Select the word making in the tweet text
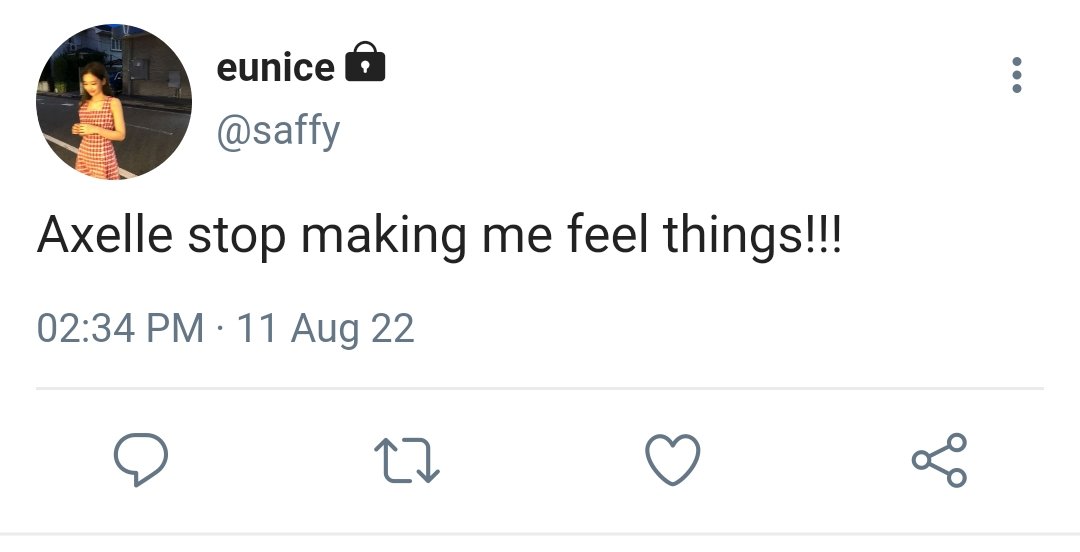The width and height of the screenshot is (1080, 552). click(x=384, y=236)
